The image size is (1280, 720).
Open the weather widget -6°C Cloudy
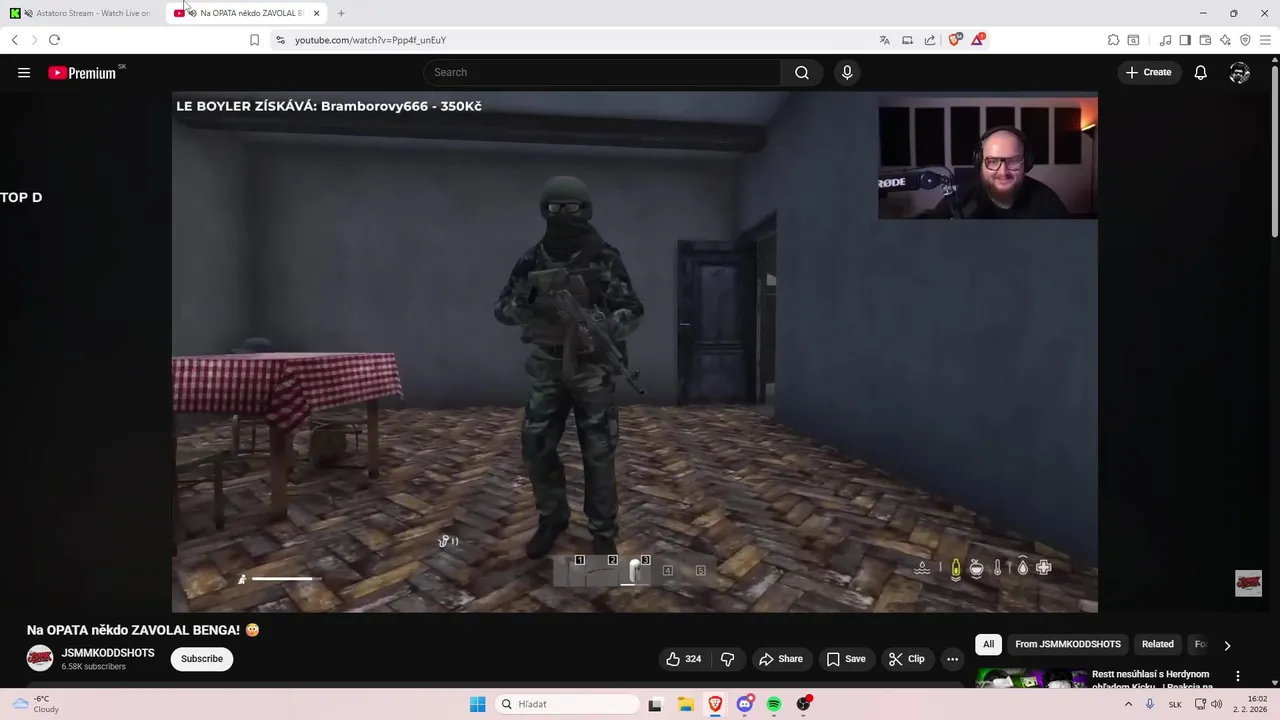[x=37, y=704]
